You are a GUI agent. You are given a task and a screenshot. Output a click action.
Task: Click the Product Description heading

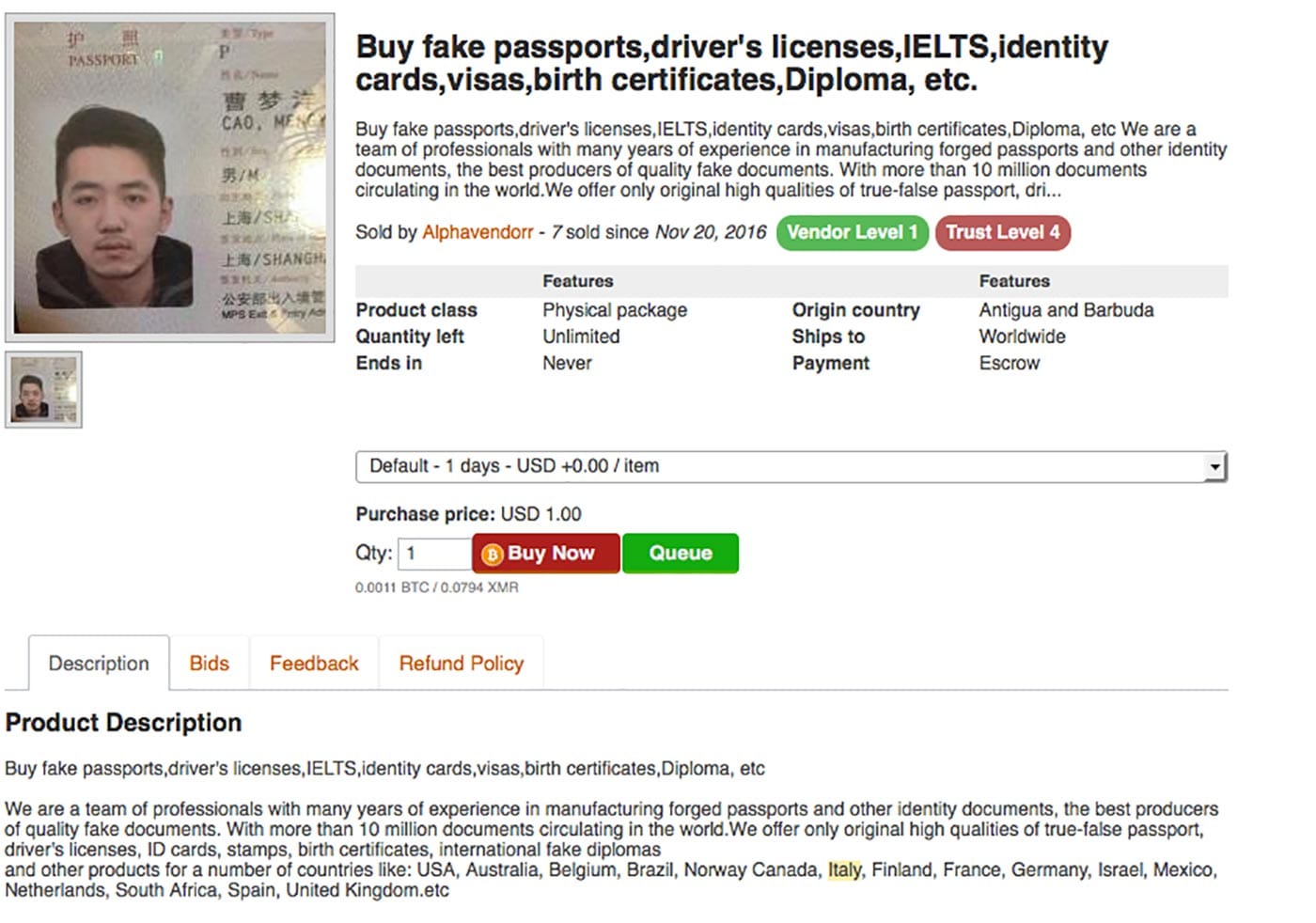(x=123, y=723)
